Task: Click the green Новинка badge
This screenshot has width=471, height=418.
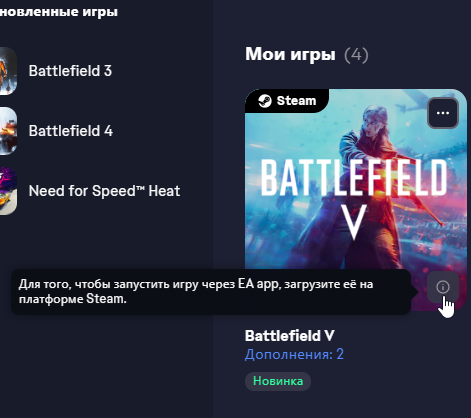Action: (278, 381)
